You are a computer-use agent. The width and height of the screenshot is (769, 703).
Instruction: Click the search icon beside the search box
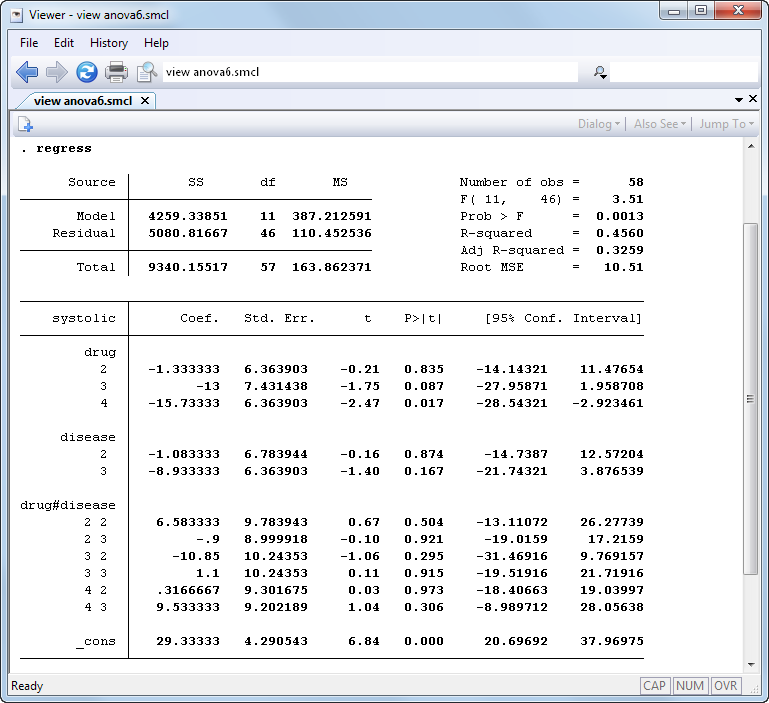point(600,72)
